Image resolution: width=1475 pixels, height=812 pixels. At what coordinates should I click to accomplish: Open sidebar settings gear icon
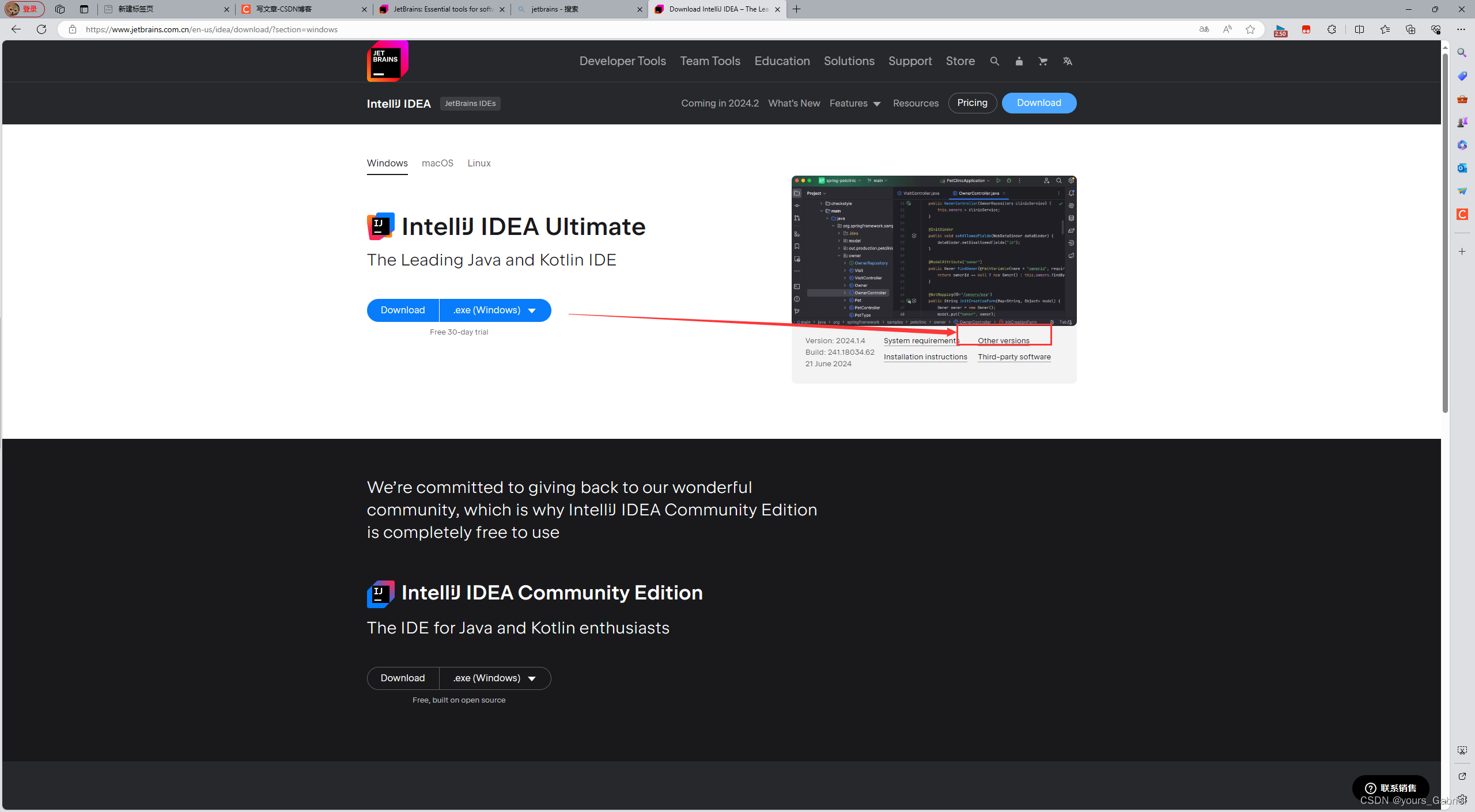(x=1462, y=799)
